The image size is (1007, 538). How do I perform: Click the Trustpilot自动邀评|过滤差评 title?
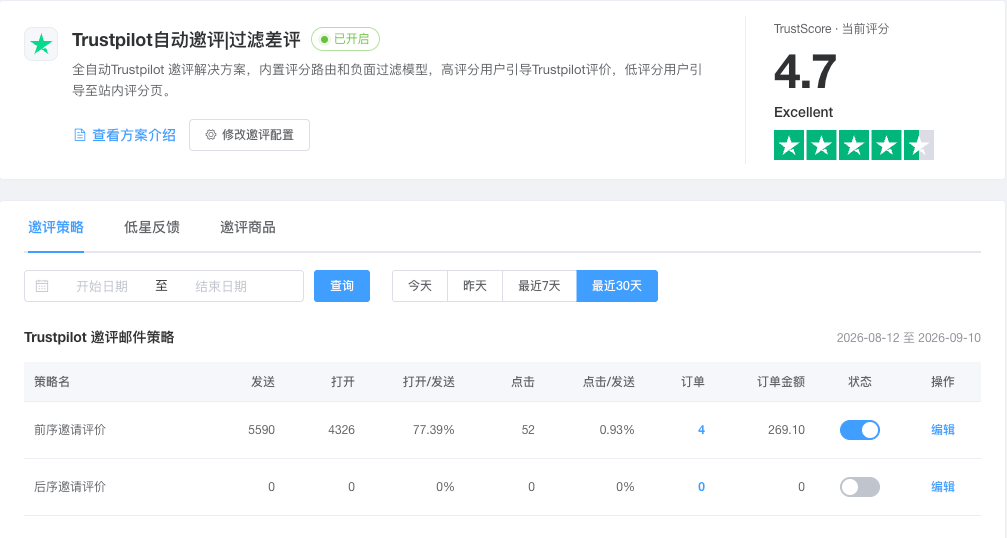pyautogui.click(x=186, y=40)
